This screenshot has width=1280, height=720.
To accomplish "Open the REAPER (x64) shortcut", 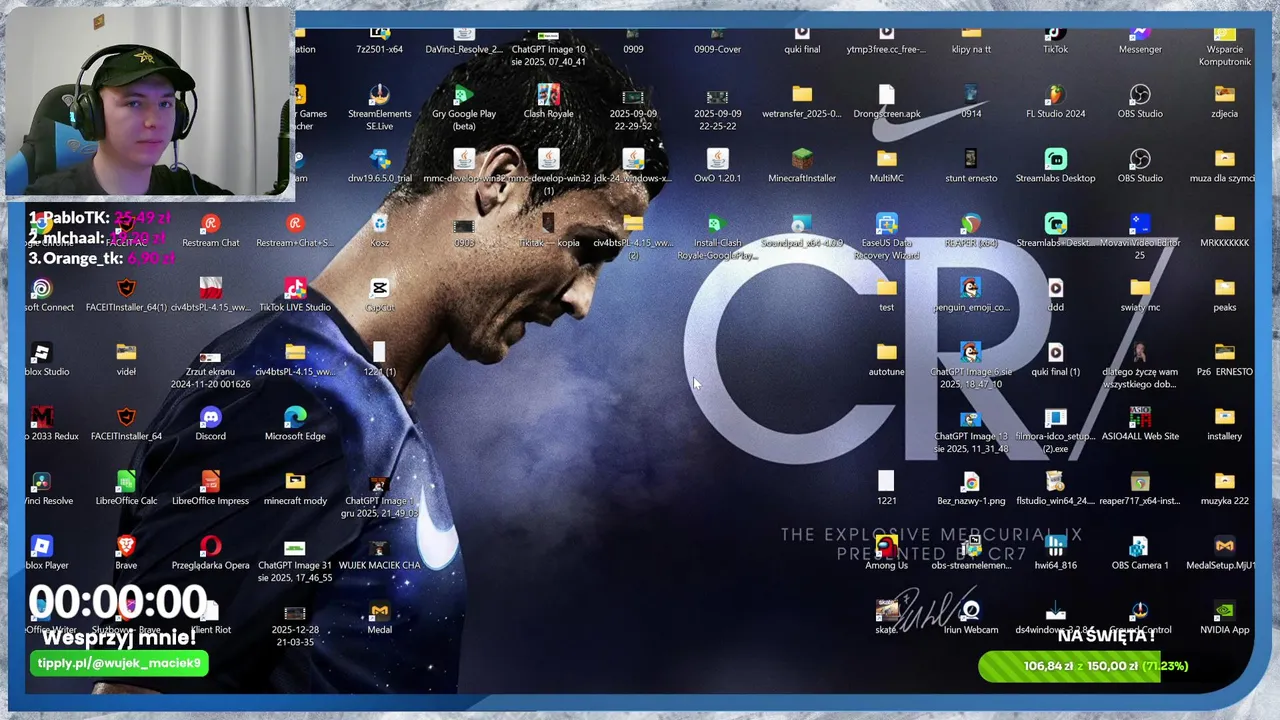I will click(x=971, y=229).
